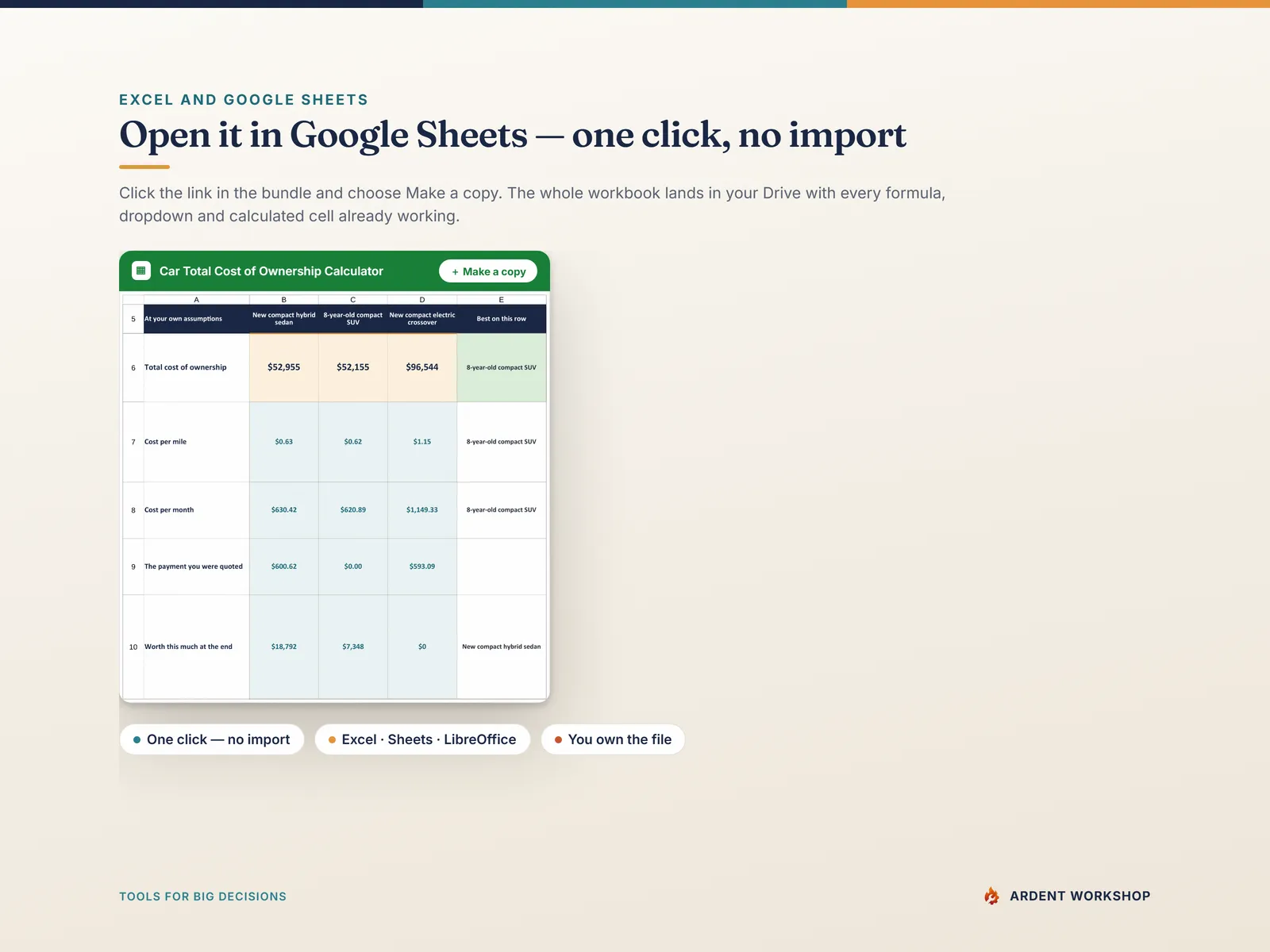
Task: Click the Open it in Google Sheets headline
Action: click(513, 135)
